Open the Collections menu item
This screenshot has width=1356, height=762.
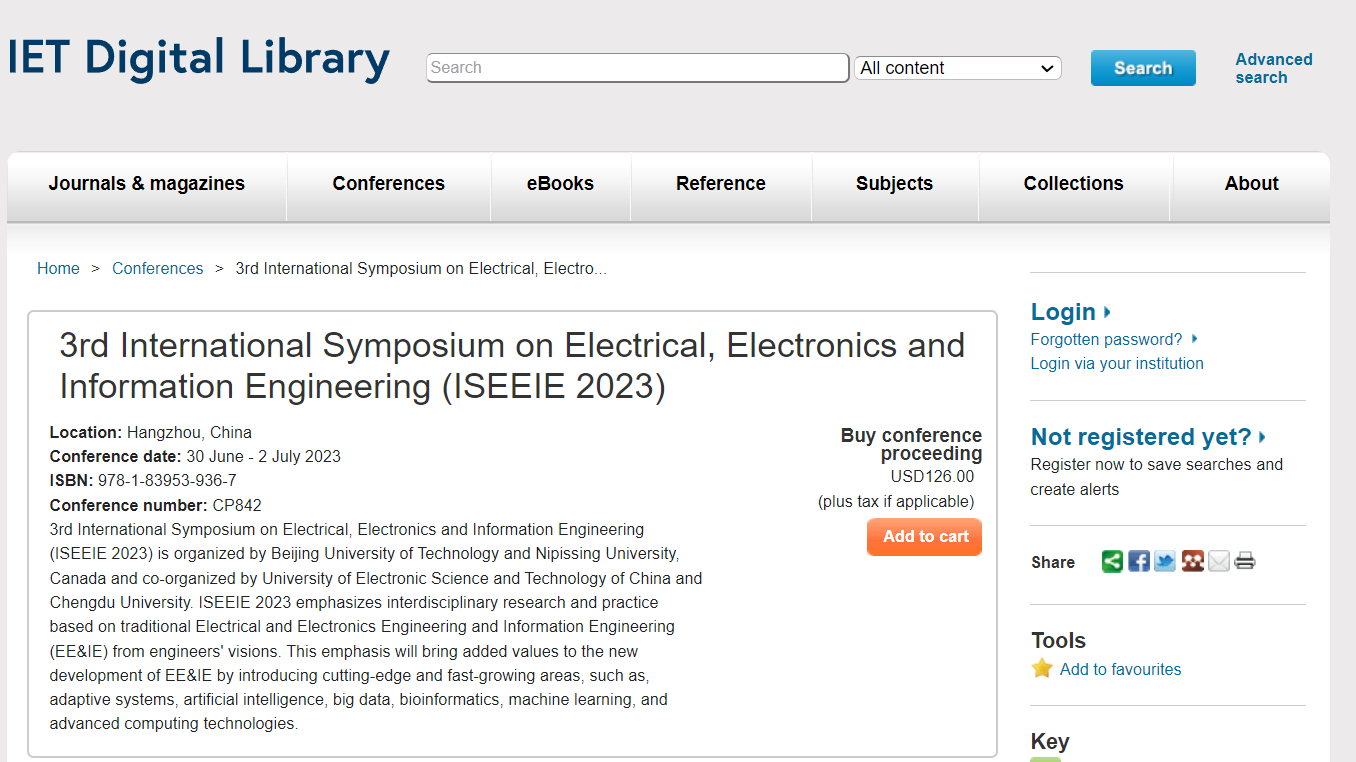point(1073,184)
